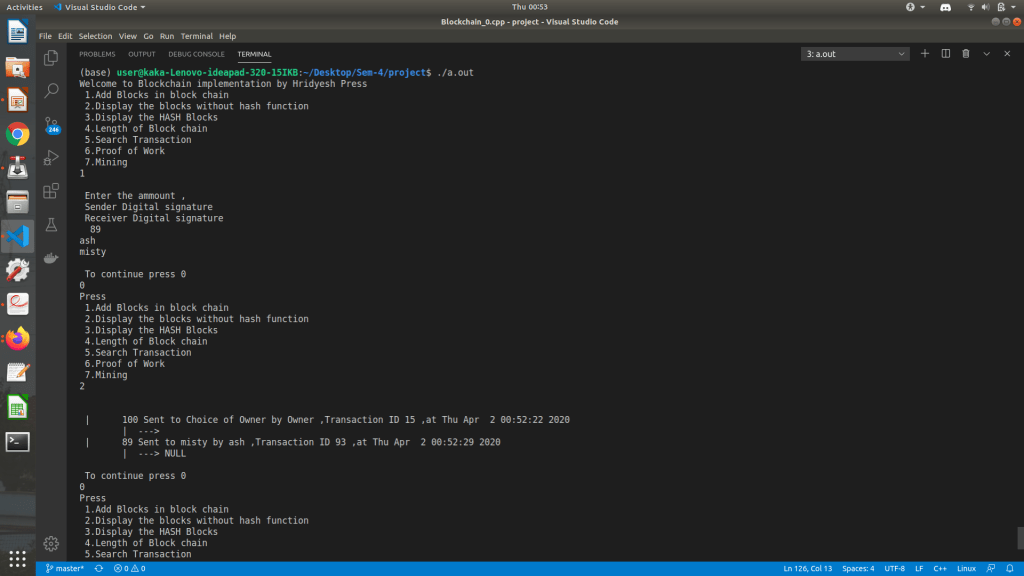The image size is (1024, 576).
Task: Click the master branch in status bar
Action: point(65,568)
